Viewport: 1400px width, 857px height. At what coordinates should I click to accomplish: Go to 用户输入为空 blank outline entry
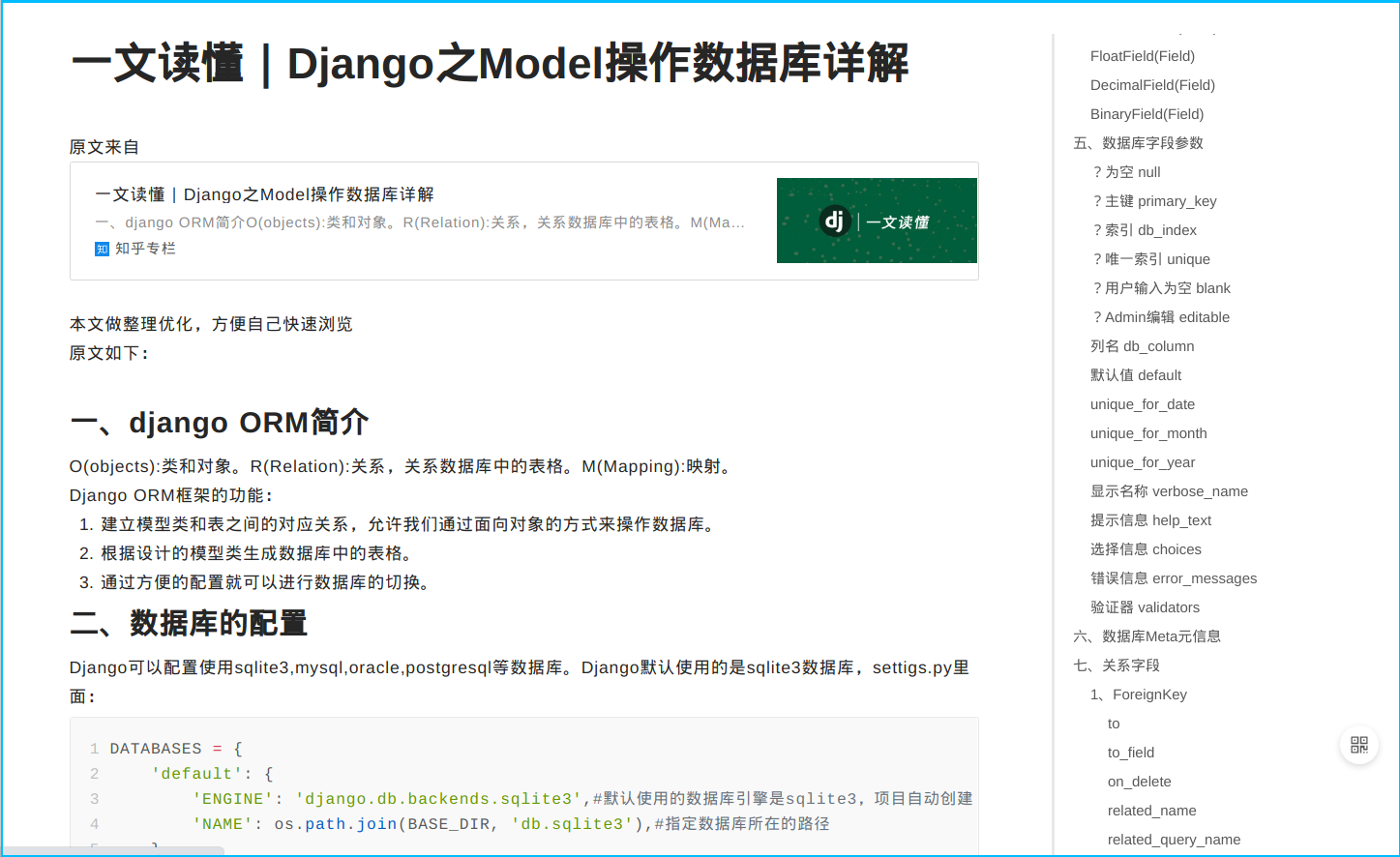coord(1161,288)
